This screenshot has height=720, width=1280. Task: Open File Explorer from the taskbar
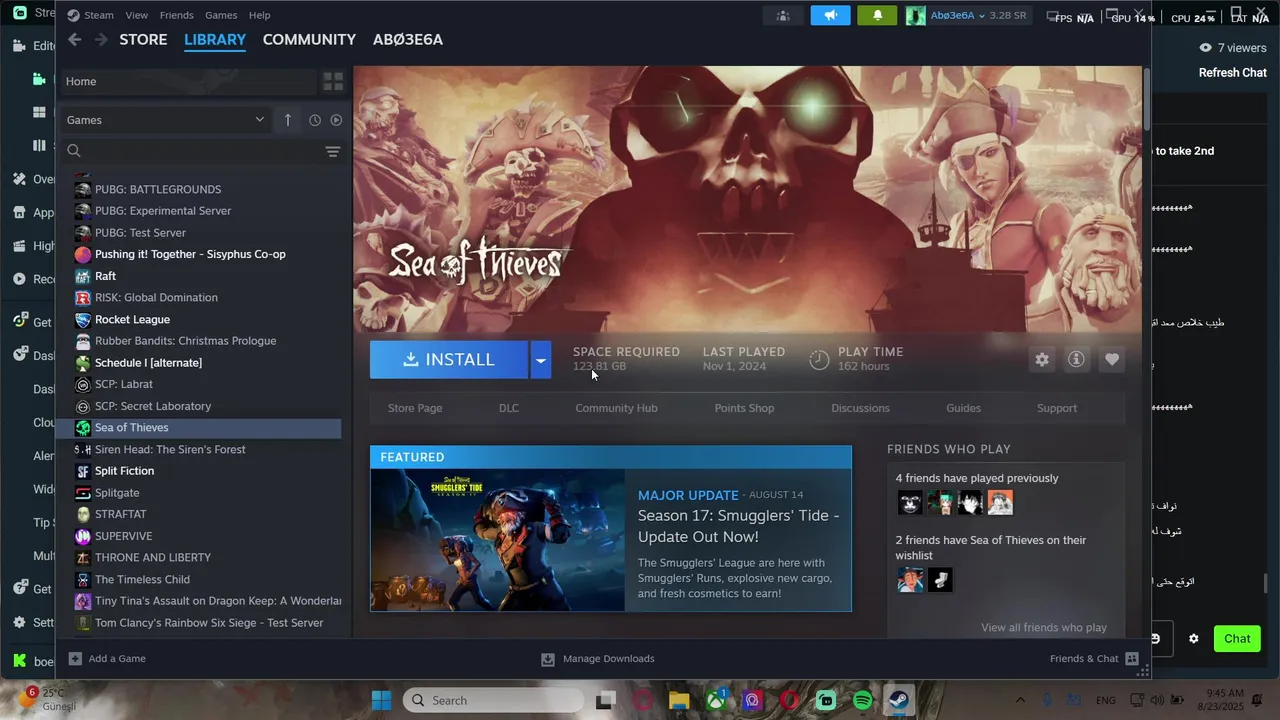coord(679,700)
